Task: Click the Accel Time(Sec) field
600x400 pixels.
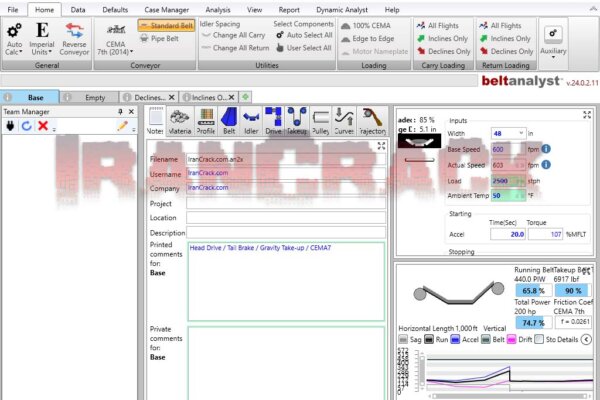Action: 508,234
